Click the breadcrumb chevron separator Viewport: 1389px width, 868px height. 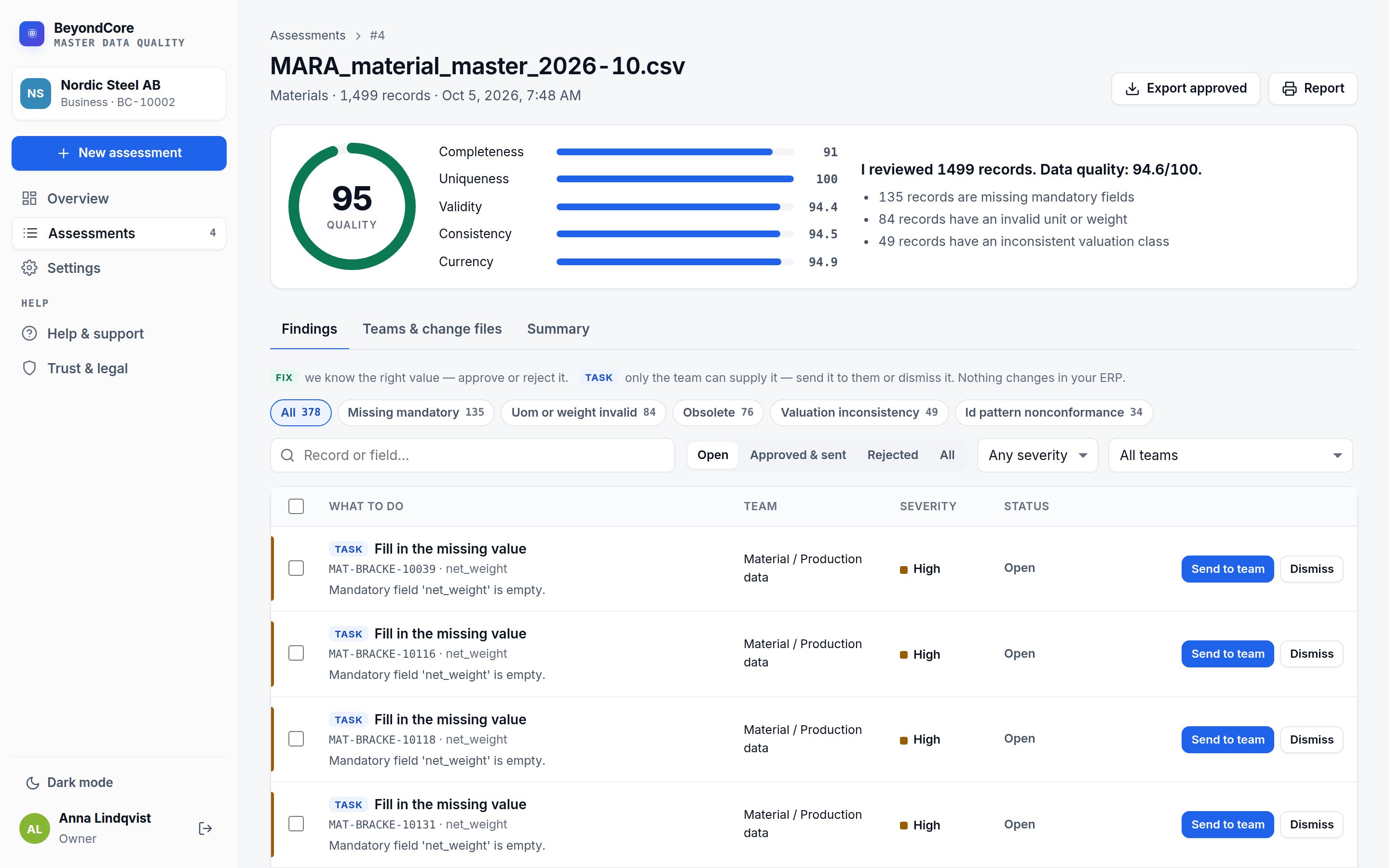[358, 36]
